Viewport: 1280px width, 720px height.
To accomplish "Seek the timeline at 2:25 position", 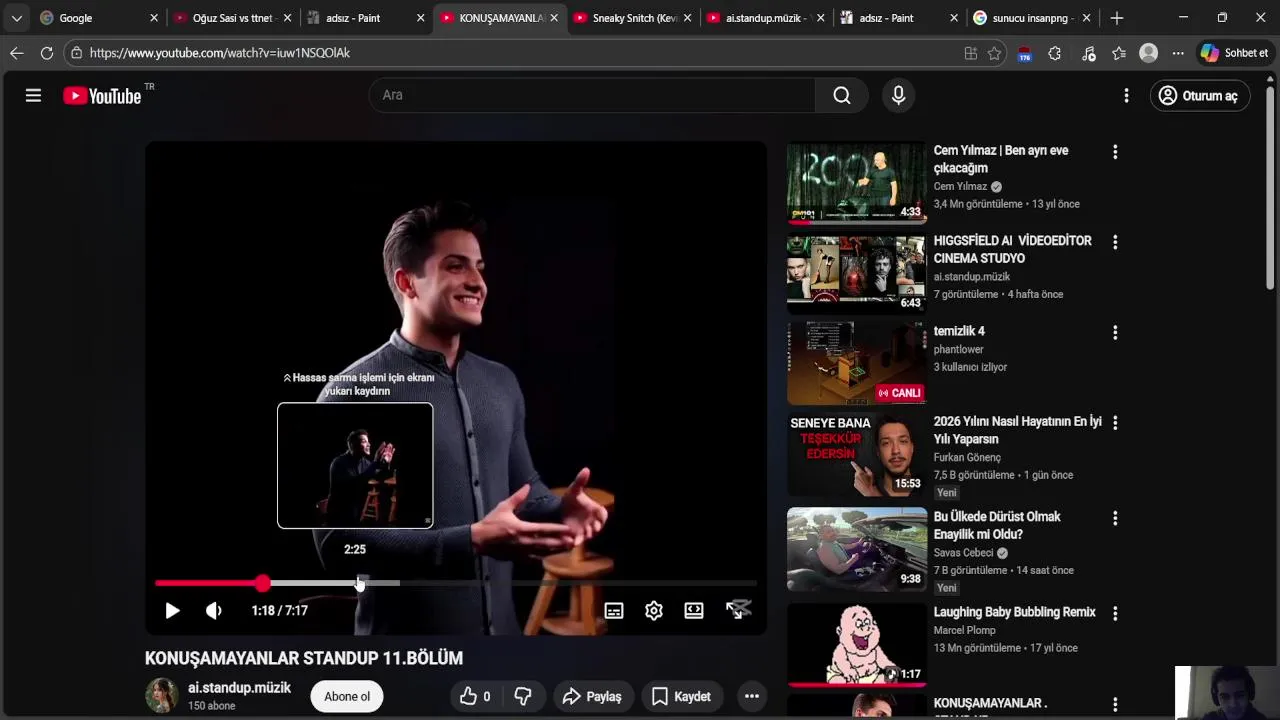I will click(360, 583).
